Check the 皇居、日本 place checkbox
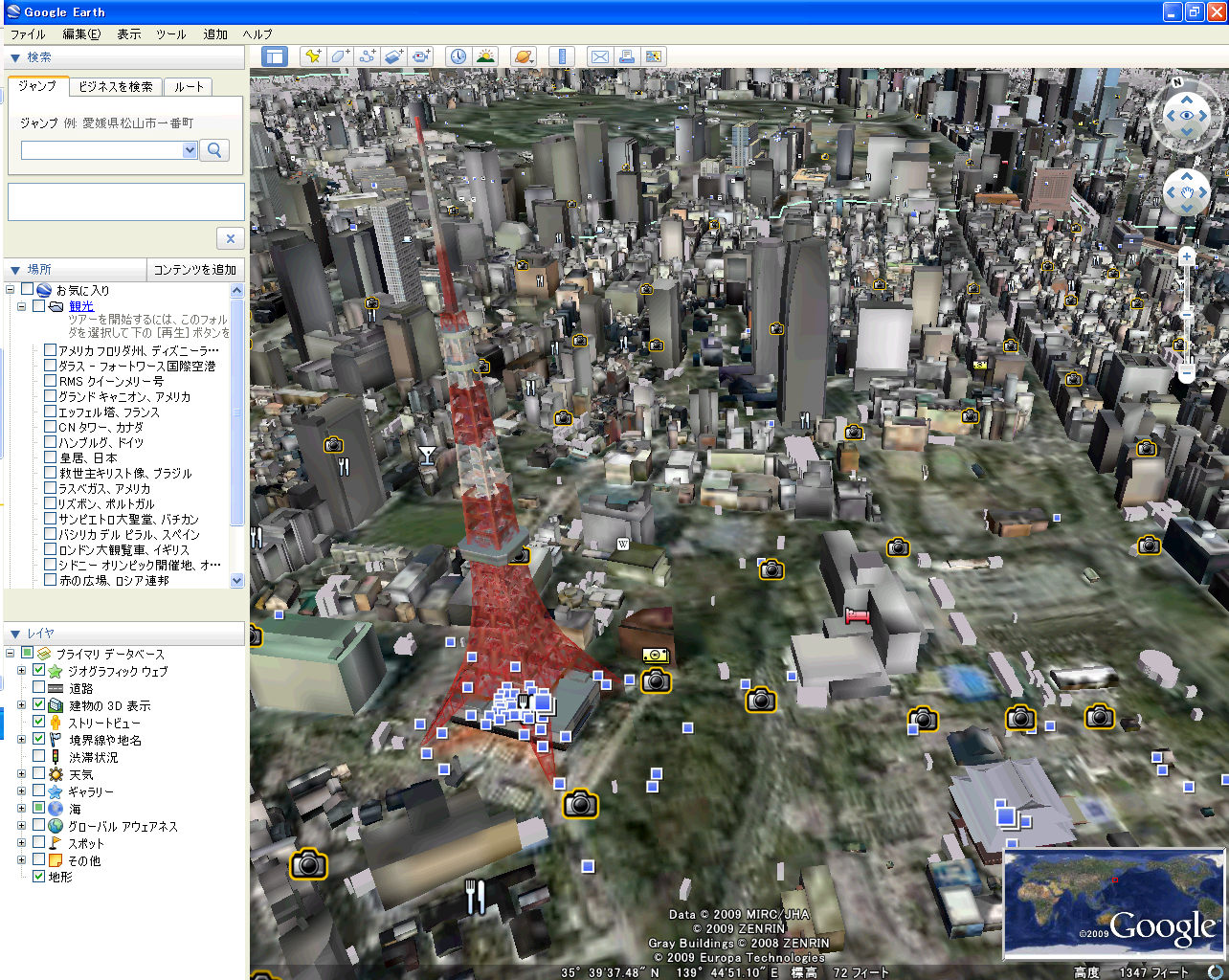 pyautogui.click(x=50, y=457)
